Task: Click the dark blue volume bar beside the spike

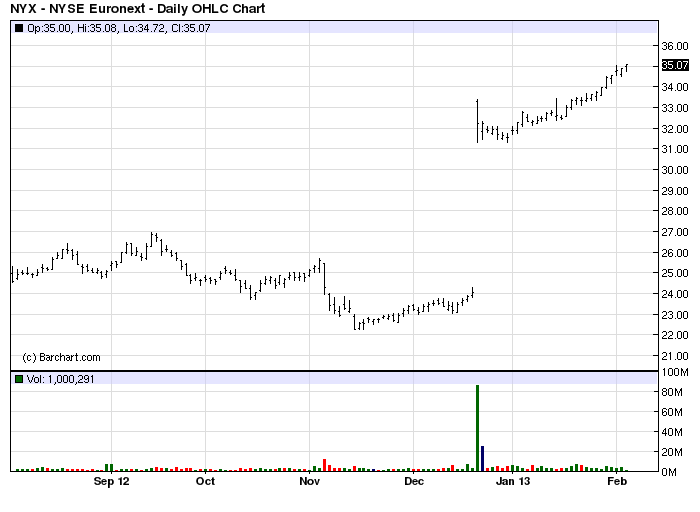Action: [482, 458]
